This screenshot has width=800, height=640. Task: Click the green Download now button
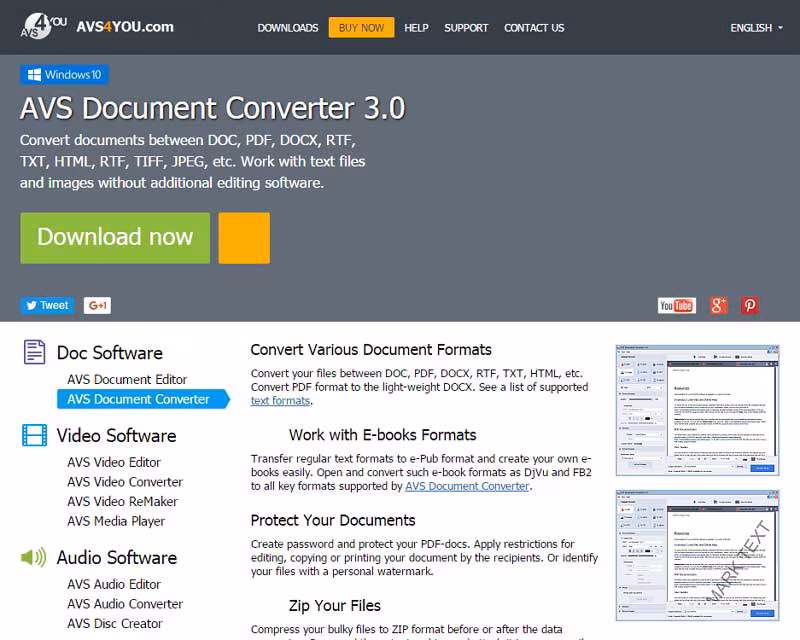coord(115,238)
